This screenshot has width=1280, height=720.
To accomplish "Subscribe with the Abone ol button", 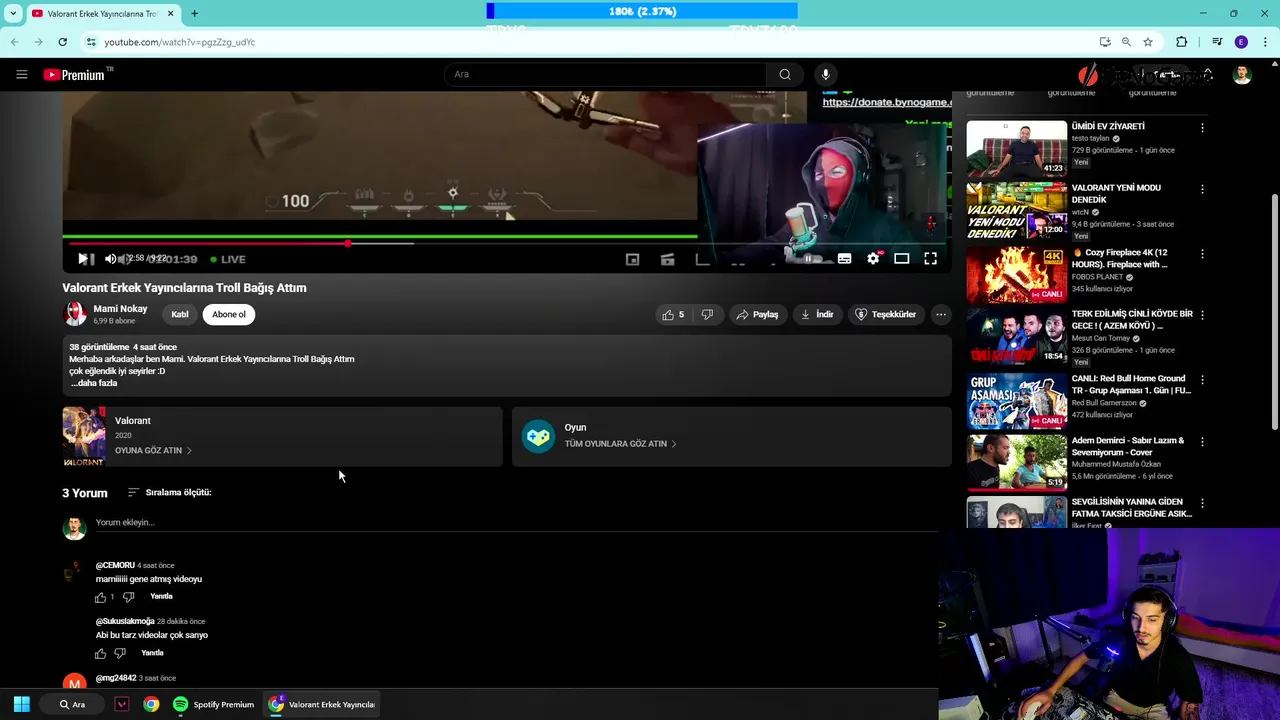I will click(228, 314).
